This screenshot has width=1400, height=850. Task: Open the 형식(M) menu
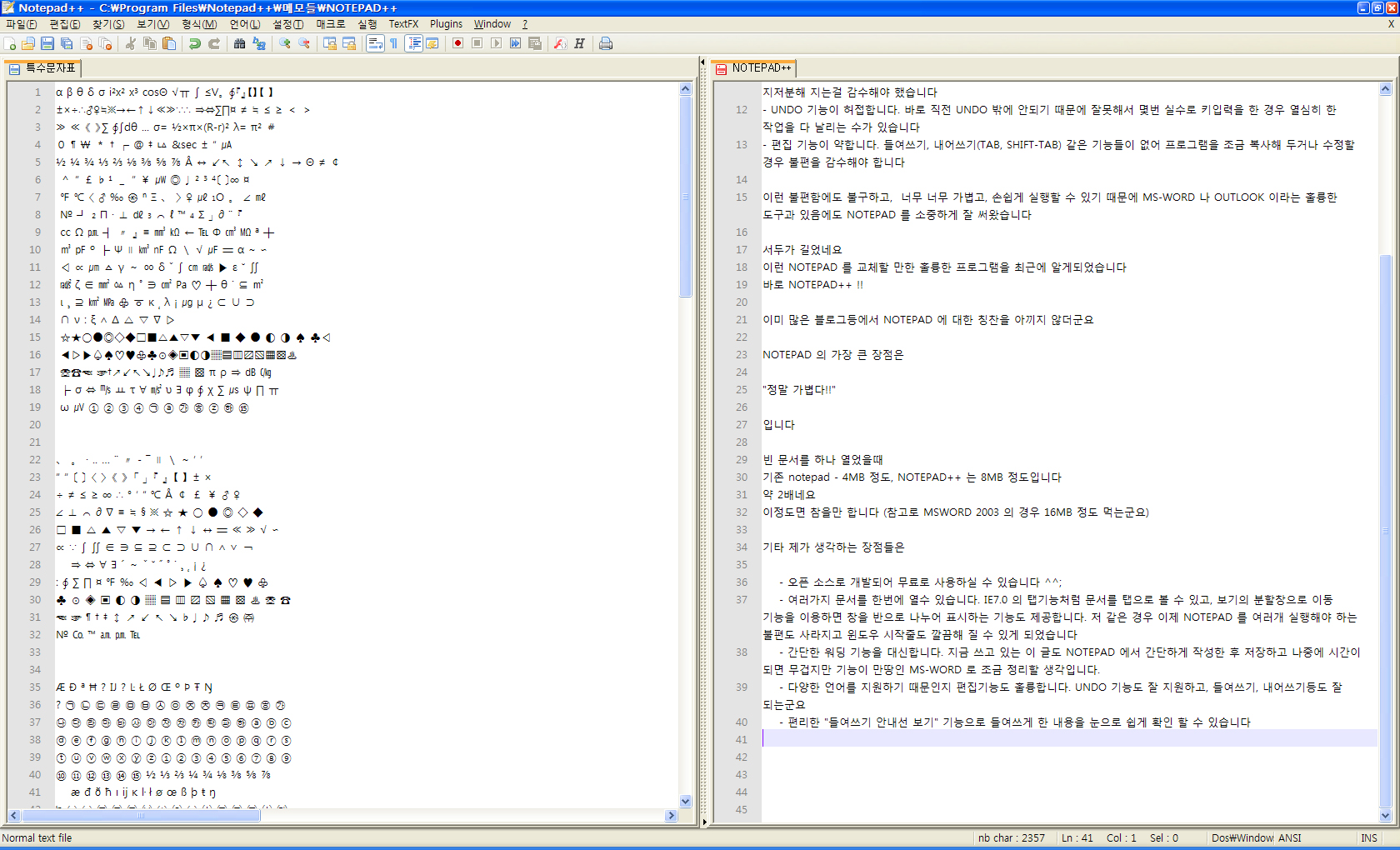pyautogui.click(x=199, y=24)
